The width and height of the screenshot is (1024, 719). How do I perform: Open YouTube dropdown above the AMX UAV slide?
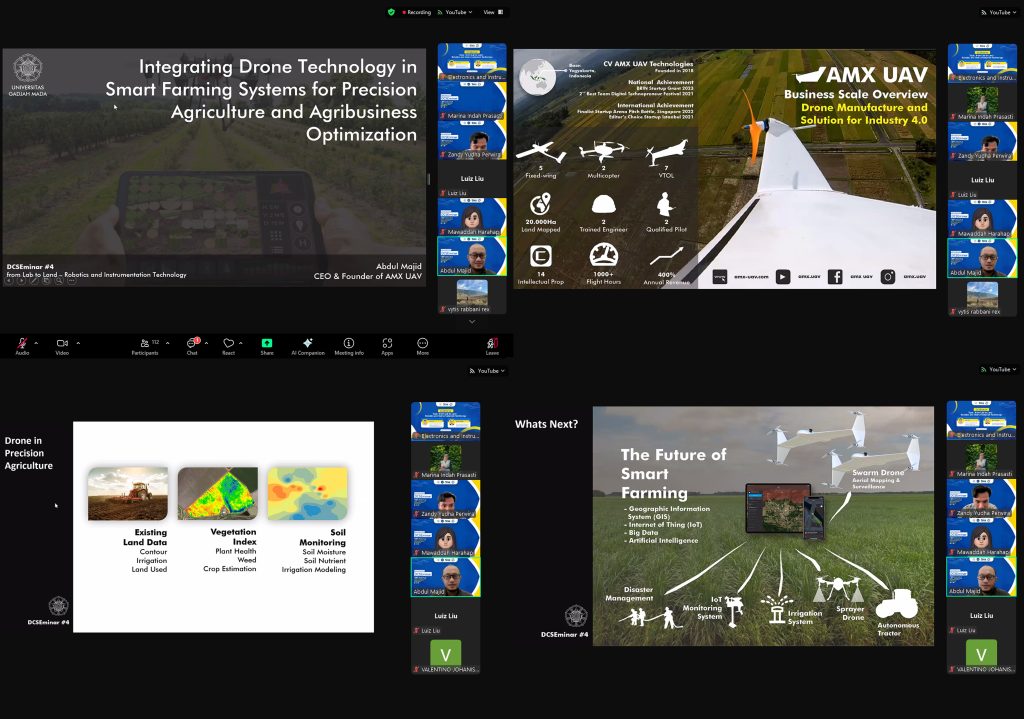[999, 12]
